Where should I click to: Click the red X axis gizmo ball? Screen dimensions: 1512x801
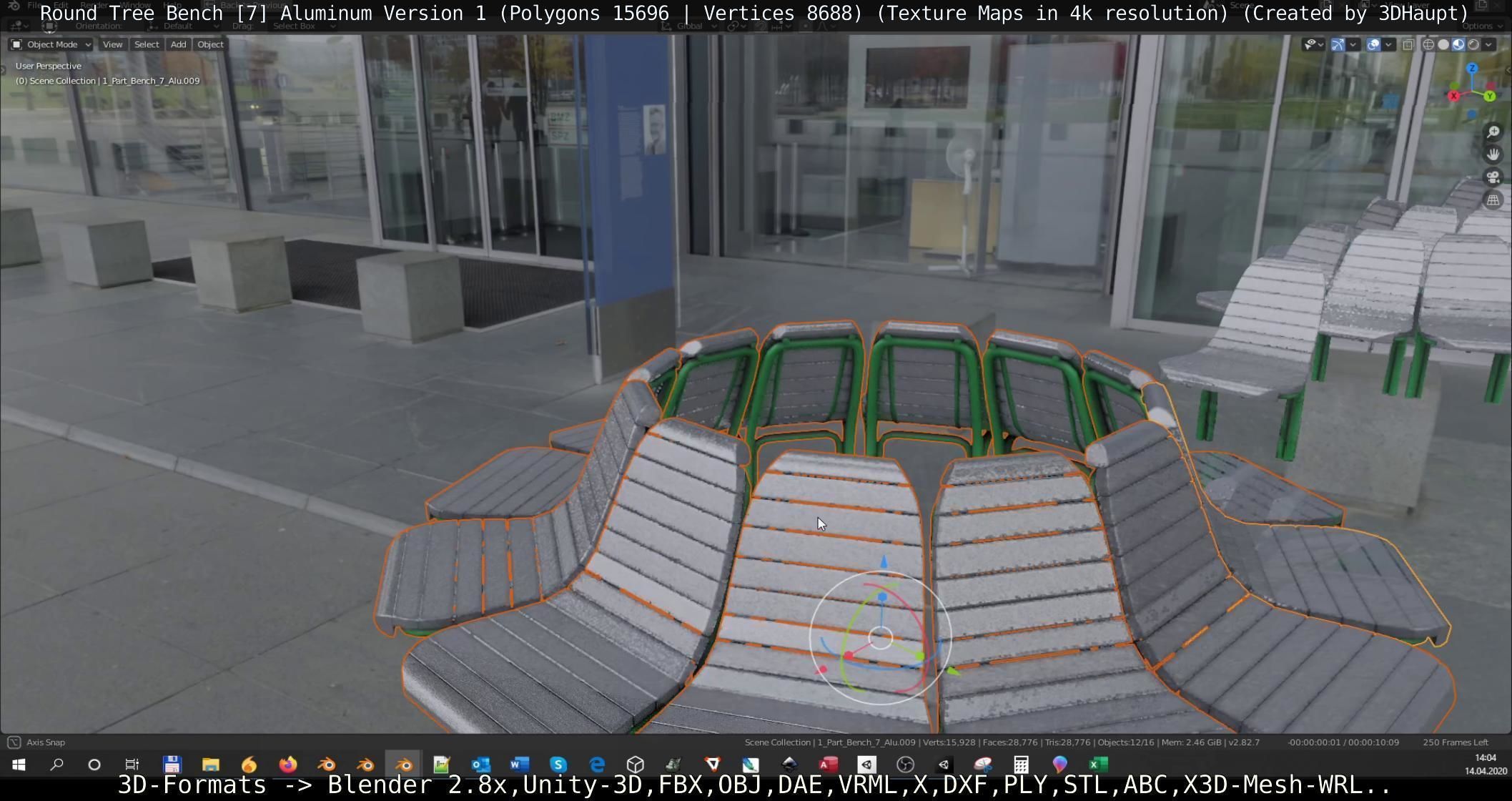1453,96
